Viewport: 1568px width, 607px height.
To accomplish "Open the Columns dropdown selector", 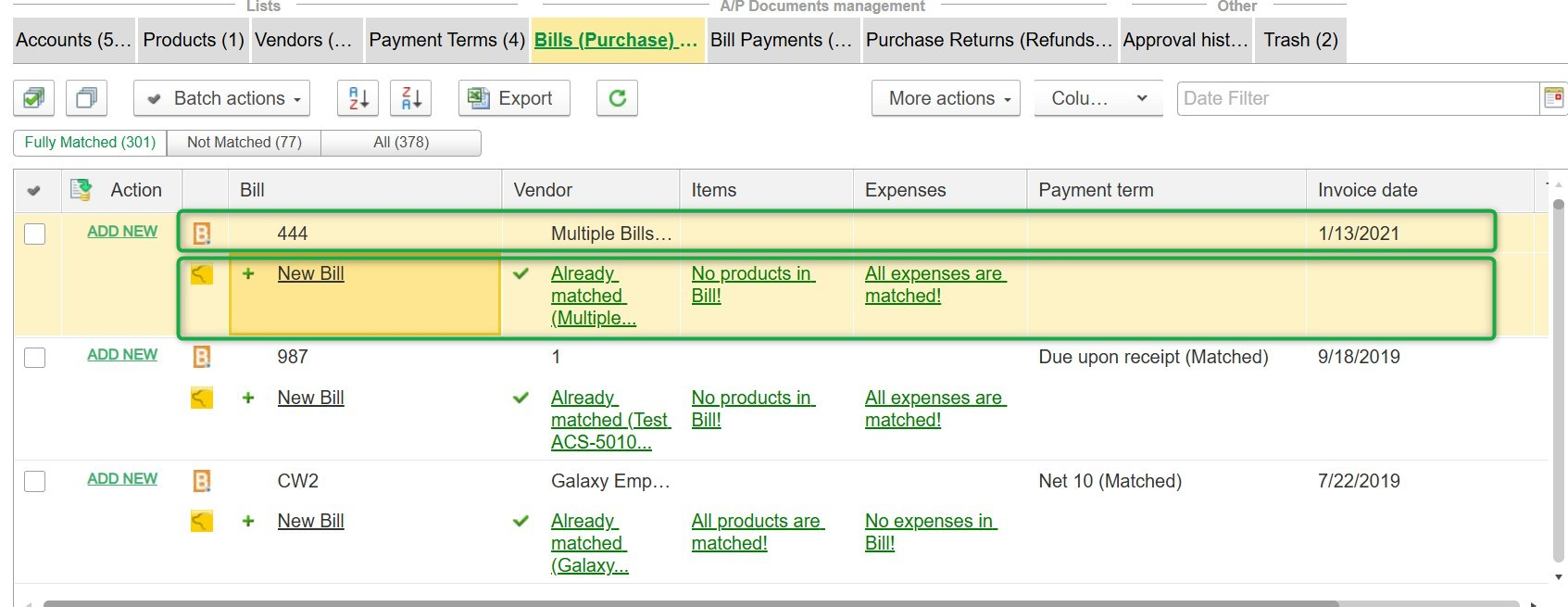I will point(1098,98).
